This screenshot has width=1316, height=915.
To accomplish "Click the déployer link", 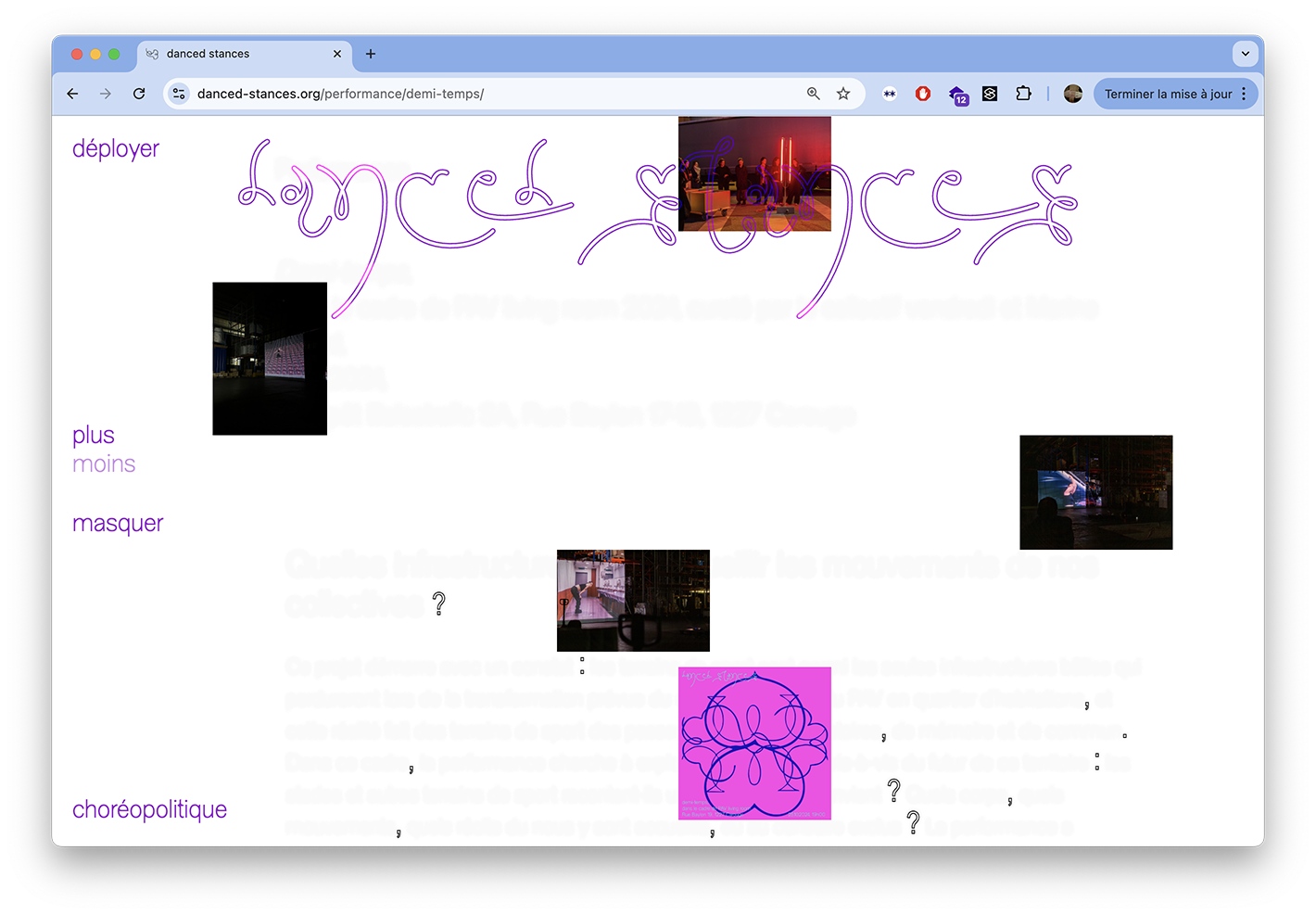I will 116,149.
